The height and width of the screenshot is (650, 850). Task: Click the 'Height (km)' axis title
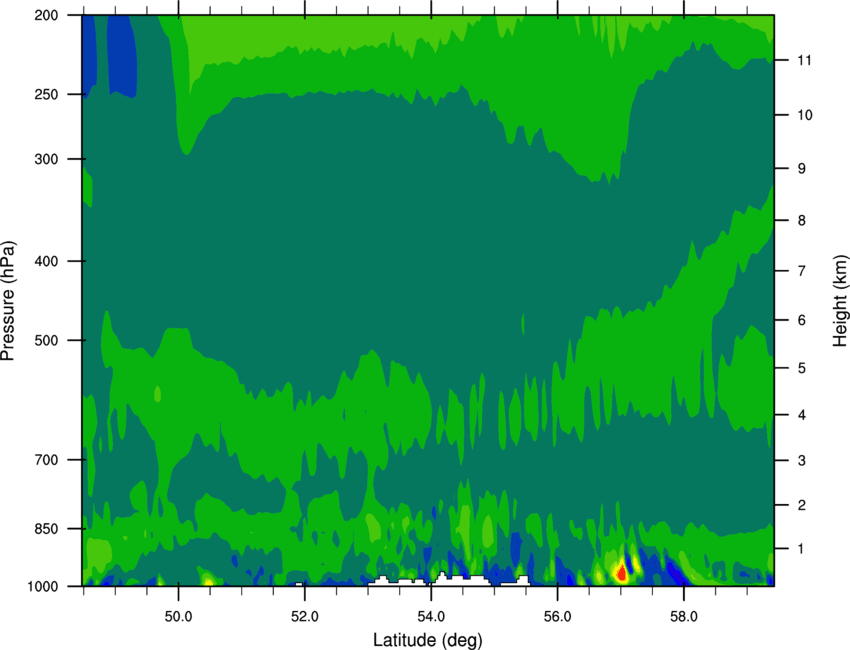click(x=840, y=301)
